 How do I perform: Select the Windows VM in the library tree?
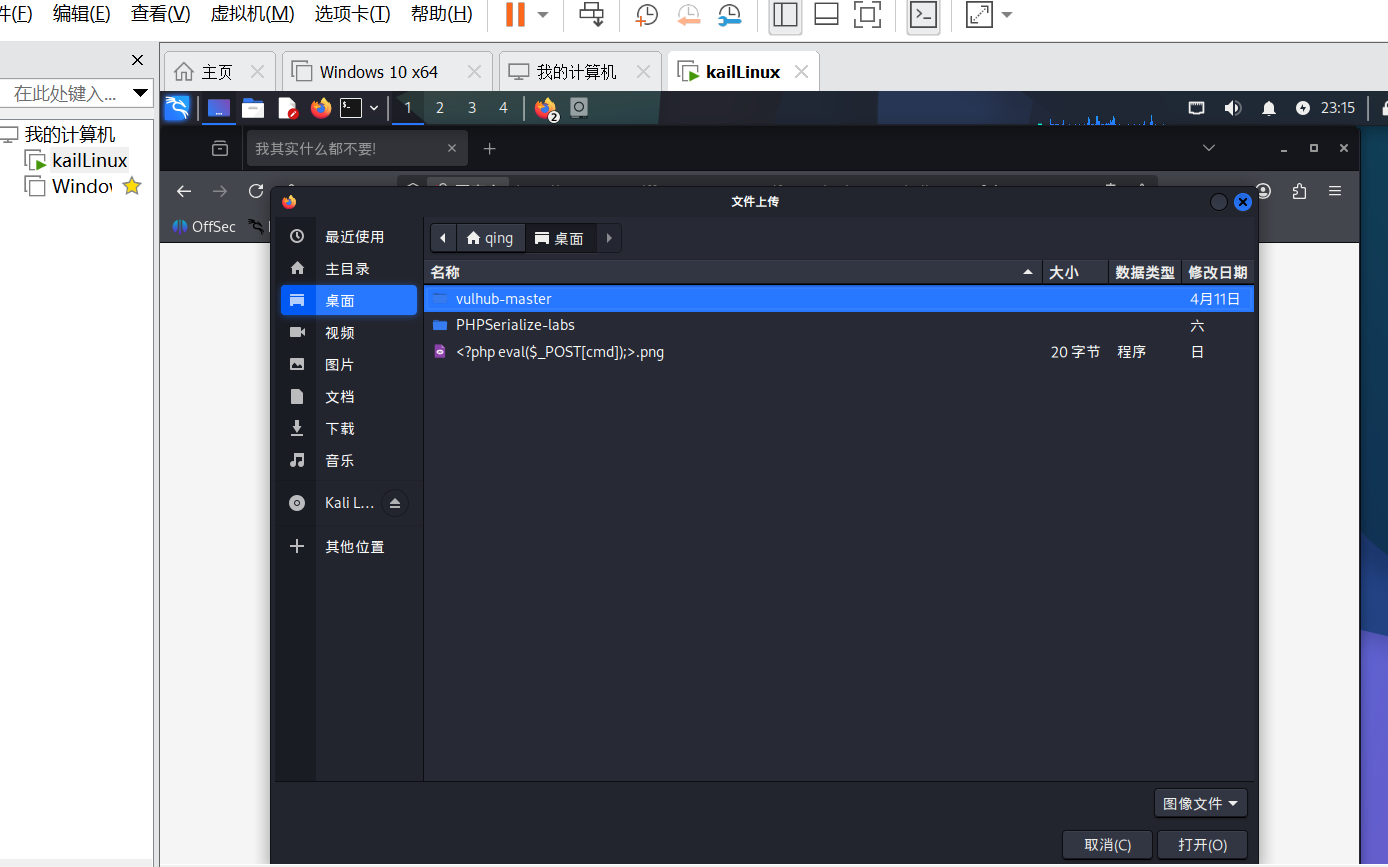pos(81,186)
